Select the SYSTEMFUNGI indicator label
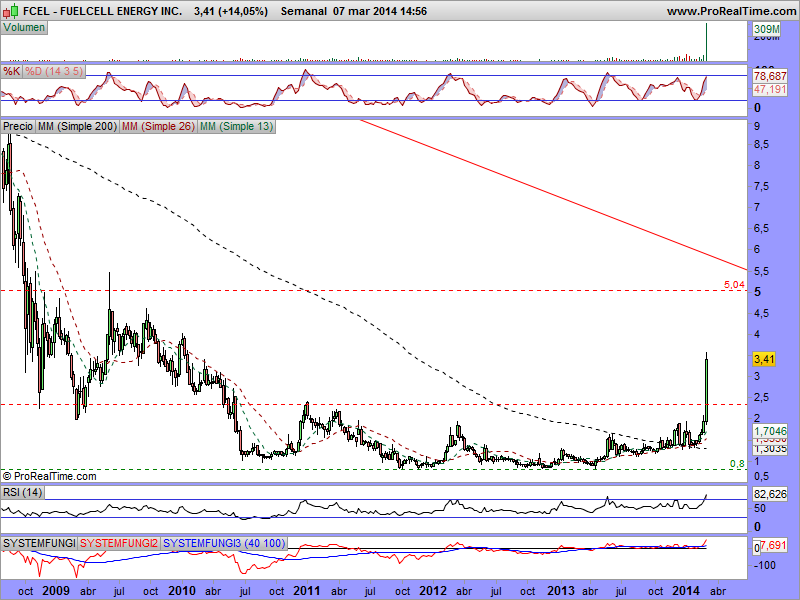 (39, 543)
